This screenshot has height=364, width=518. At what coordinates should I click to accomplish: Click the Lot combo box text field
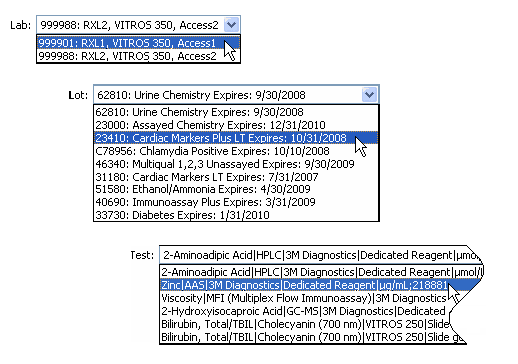(x=228, y=95)
